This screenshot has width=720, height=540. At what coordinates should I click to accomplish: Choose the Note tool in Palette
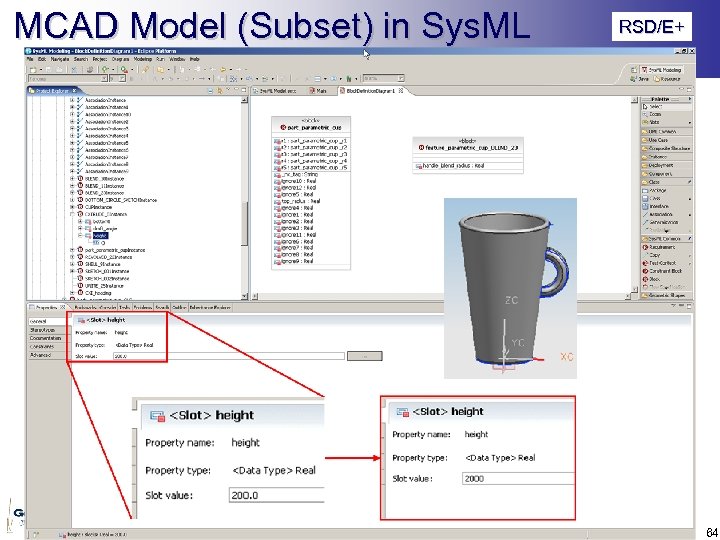pos(666,122)
